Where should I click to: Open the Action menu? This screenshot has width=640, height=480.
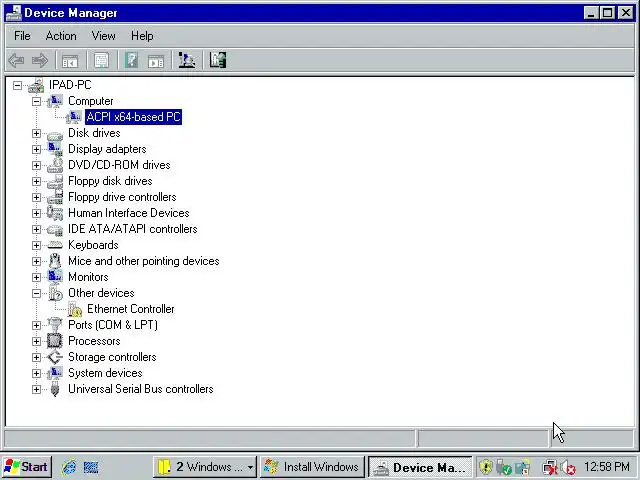(61, 36)
